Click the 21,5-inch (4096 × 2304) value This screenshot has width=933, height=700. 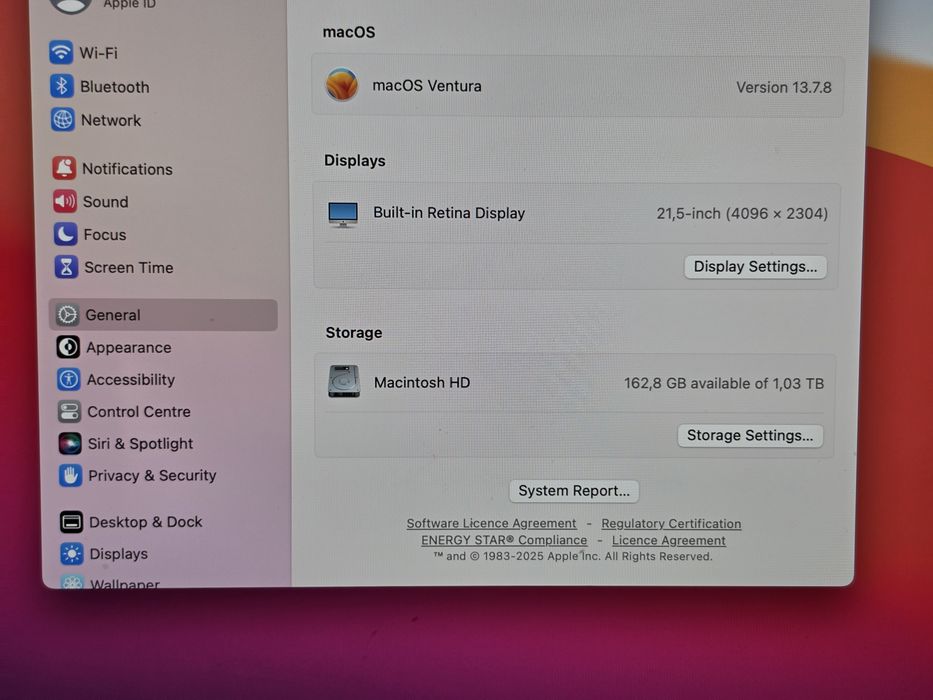742,214
